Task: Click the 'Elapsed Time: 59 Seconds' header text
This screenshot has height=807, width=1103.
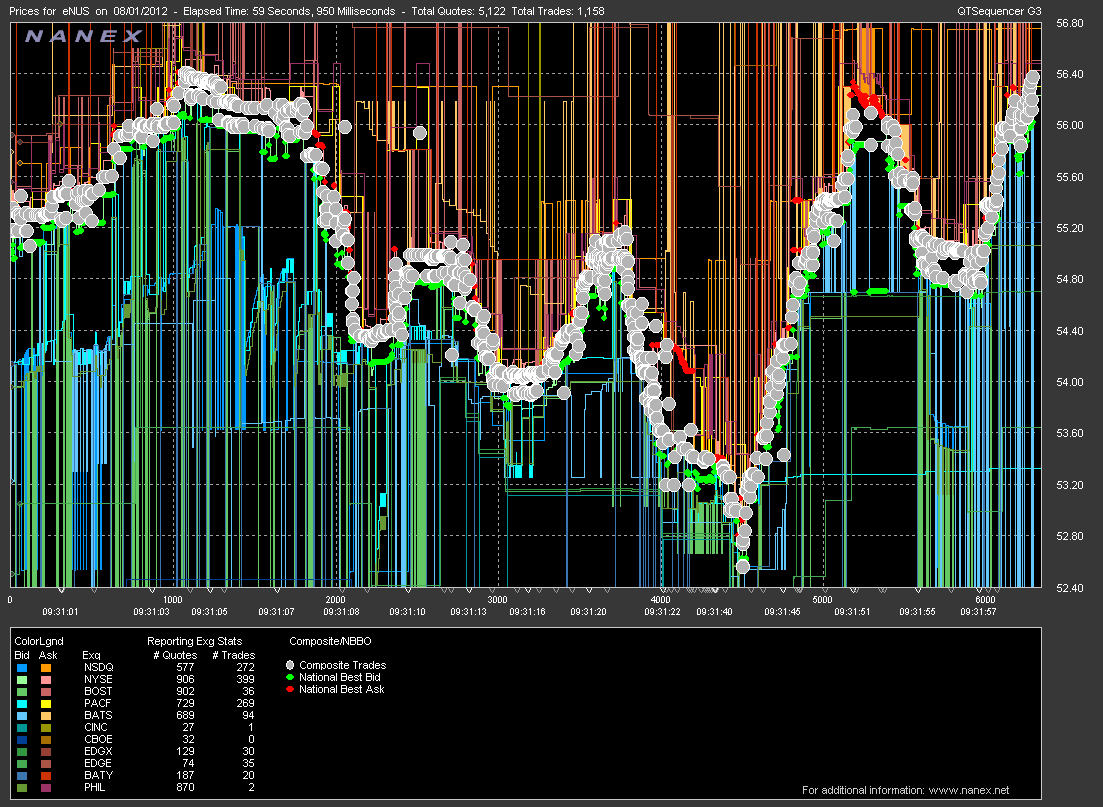Action: pos(247,11)
